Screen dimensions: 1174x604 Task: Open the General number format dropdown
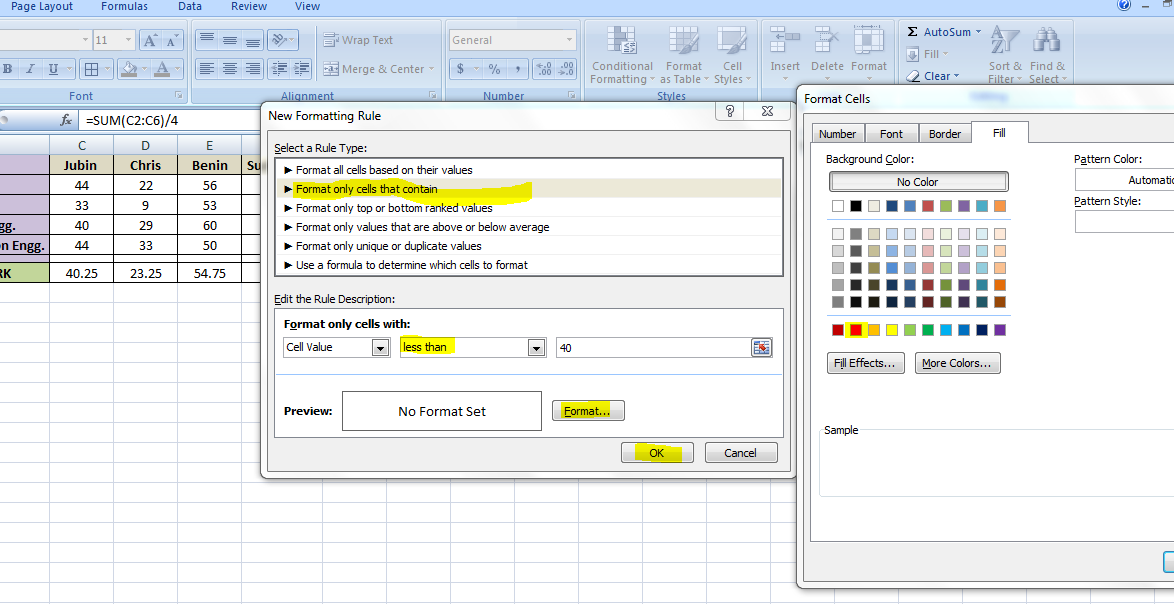[x=569, y=40]
